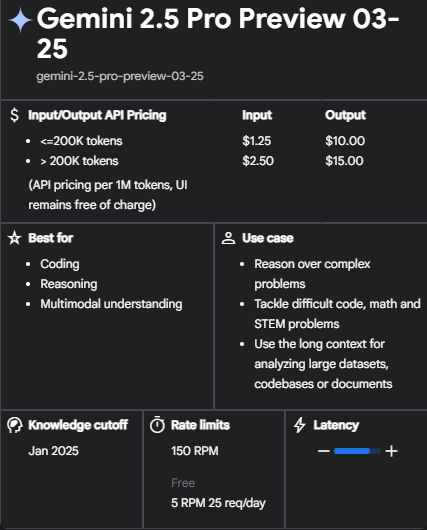Click the Latency lightning bolt icon
The width and height of the screenshot is (427, 530).
pyautogui.click(x=300, y=425)
